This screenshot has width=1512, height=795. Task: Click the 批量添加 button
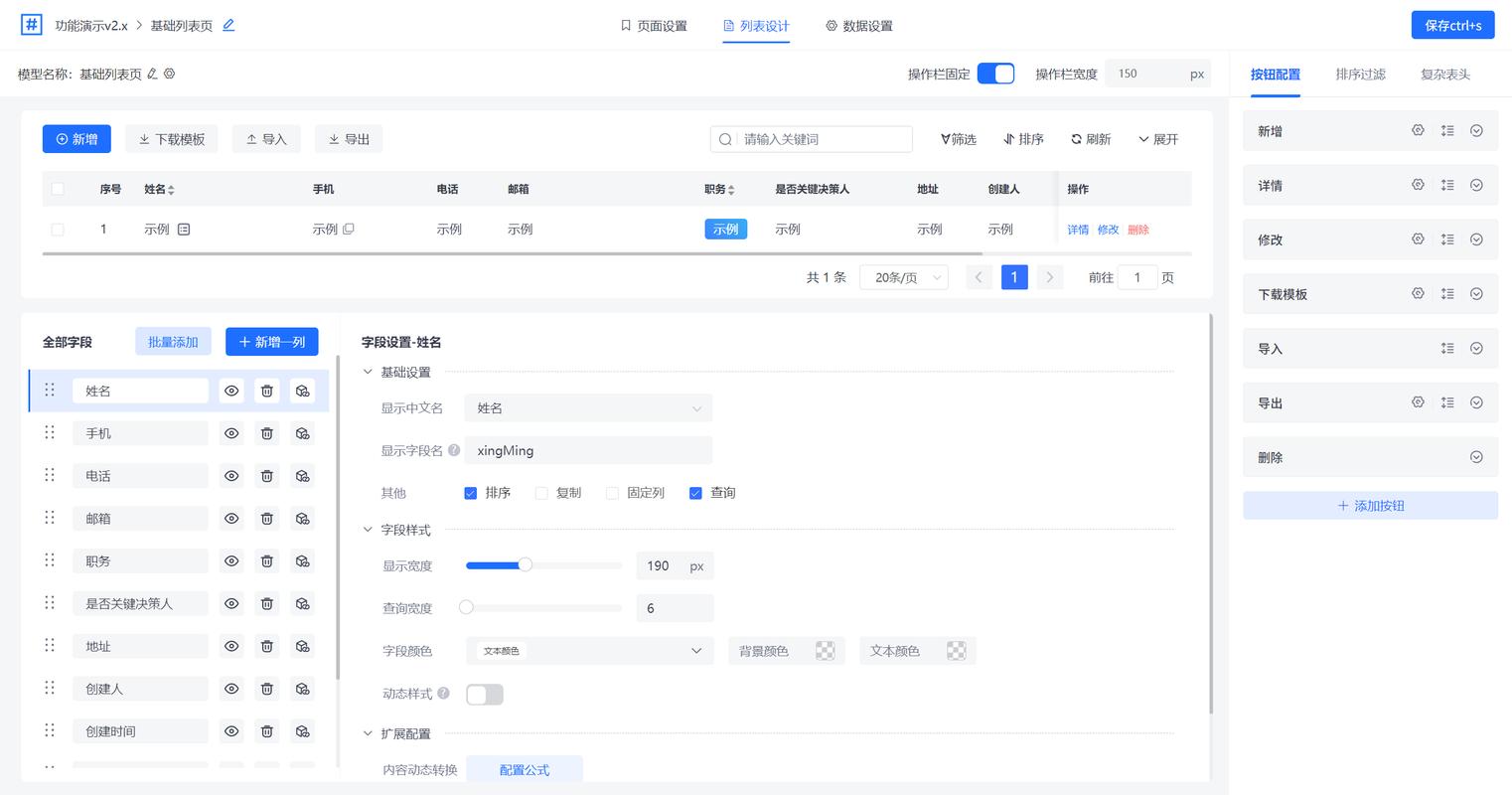[x=173, y=342]
